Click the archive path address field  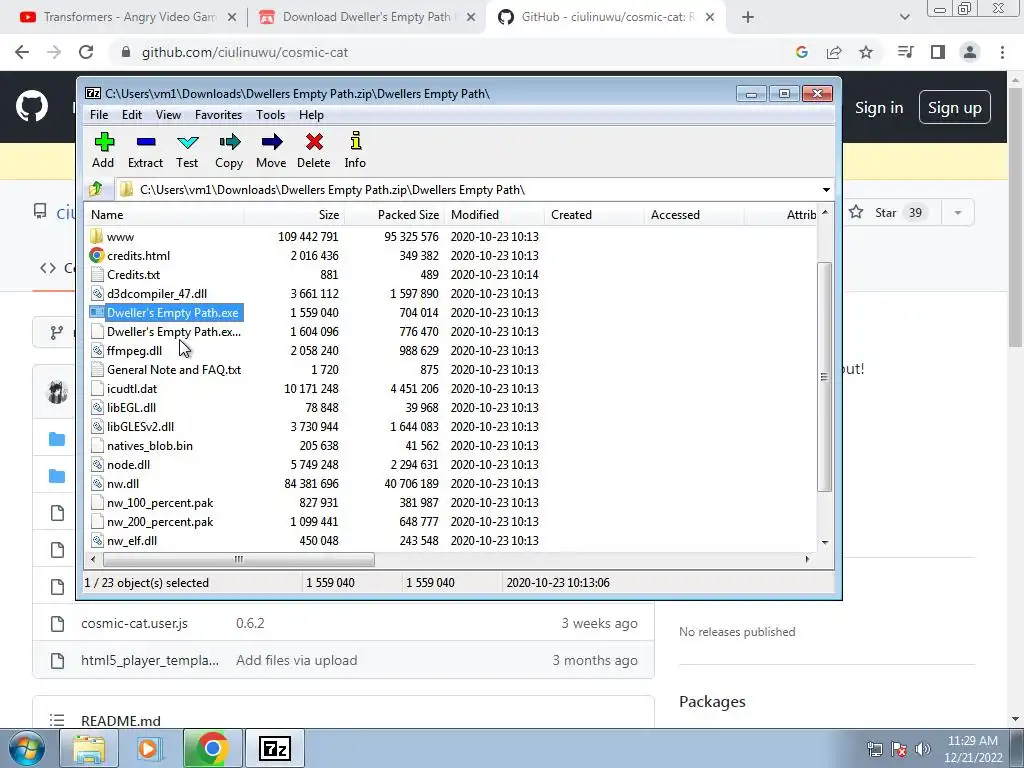tap(468, 190)
